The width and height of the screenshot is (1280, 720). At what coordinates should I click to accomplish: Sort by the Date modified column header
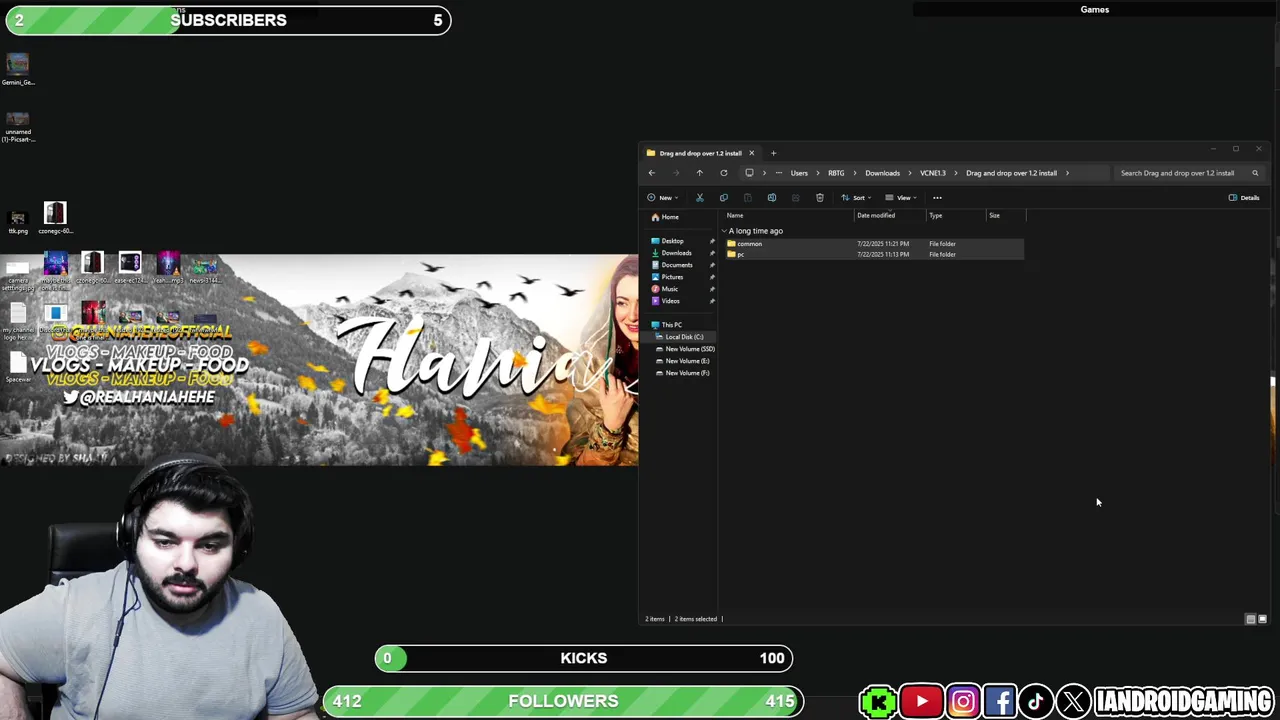click(x=876, y=216)
